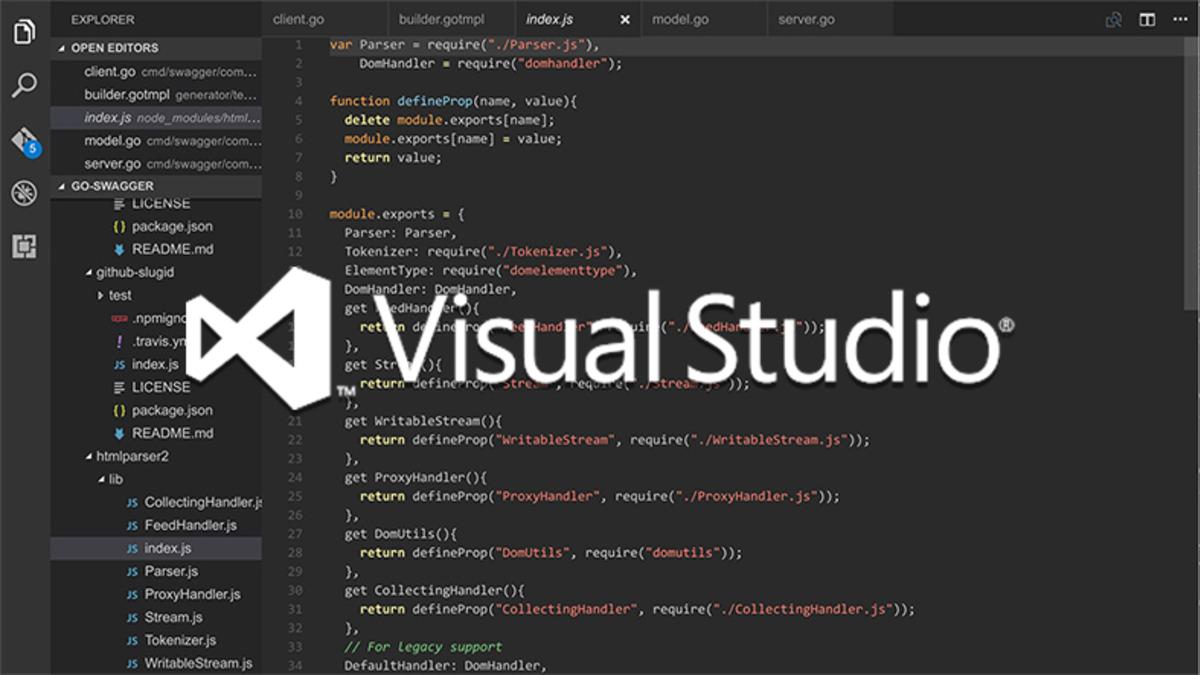Open the Extensions view

[24, 246]
